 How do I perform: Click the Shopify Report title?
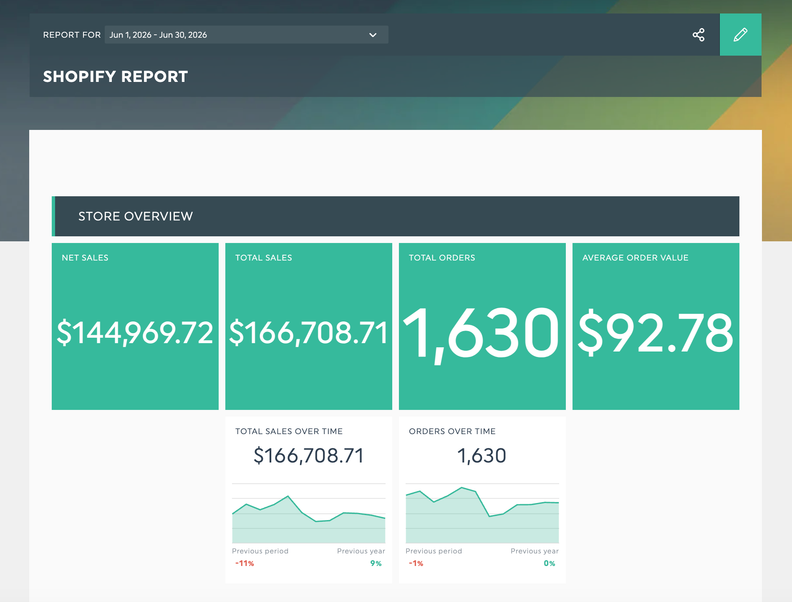[115, 77]
